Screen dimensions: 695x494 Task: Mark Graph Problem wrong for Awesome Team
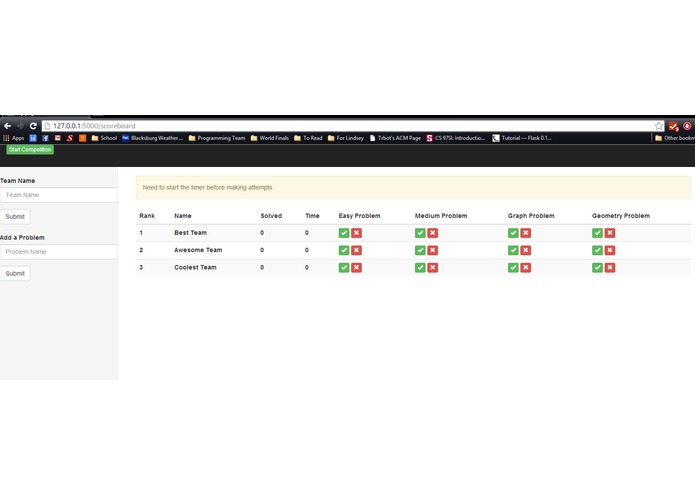click(526, 250)
